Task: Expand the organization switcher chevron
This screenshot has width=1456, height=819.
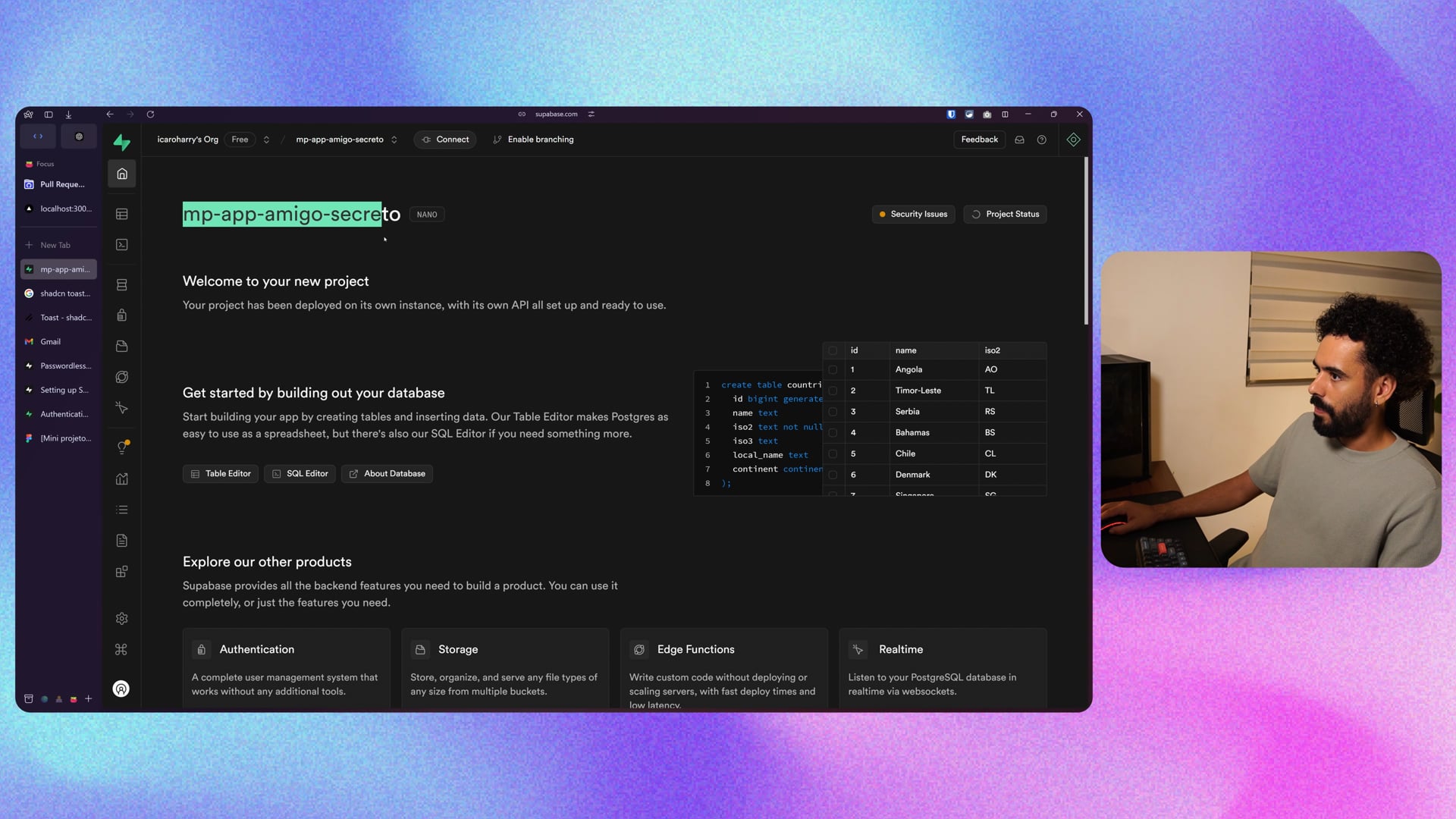Action: [266, 140]
